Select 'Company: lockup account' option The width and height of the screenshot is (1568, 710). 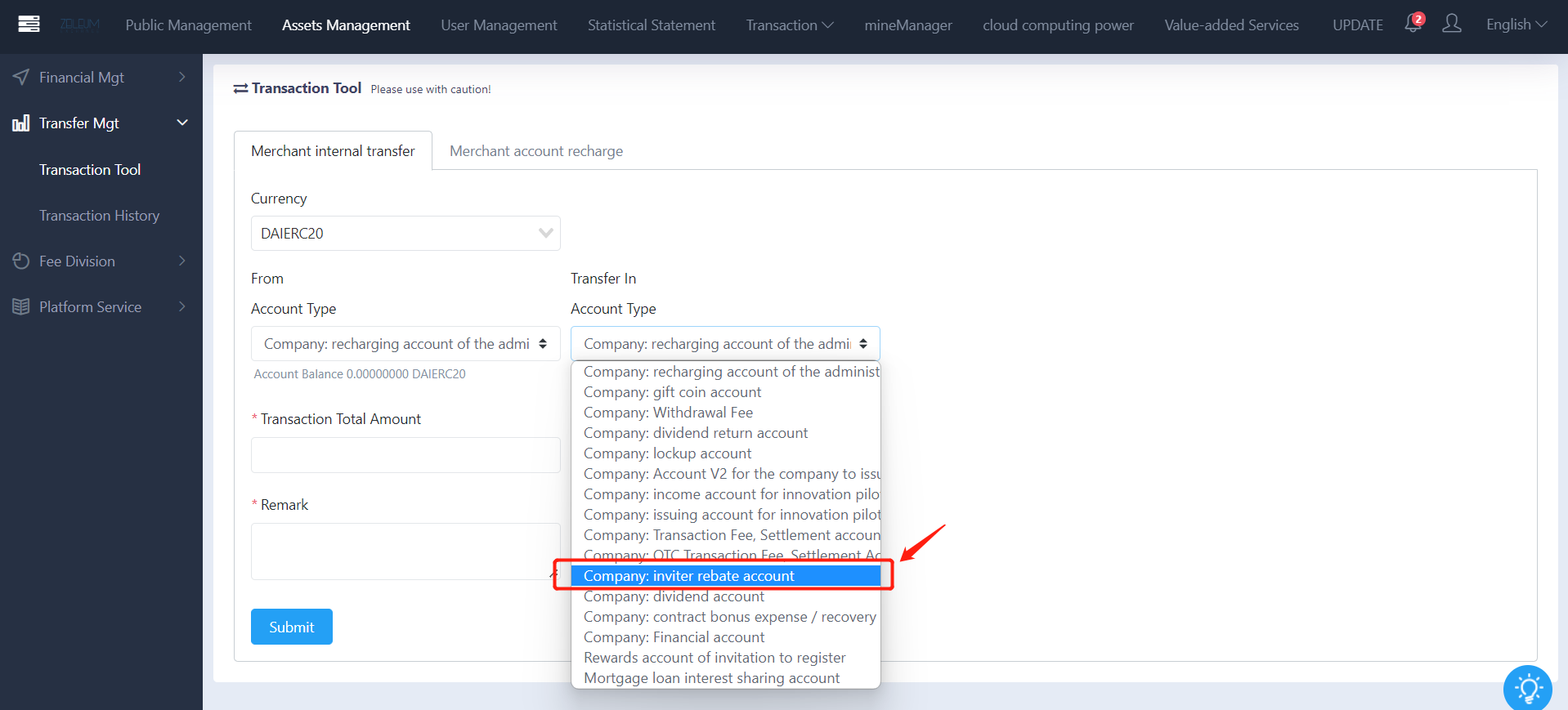[726, 453]
